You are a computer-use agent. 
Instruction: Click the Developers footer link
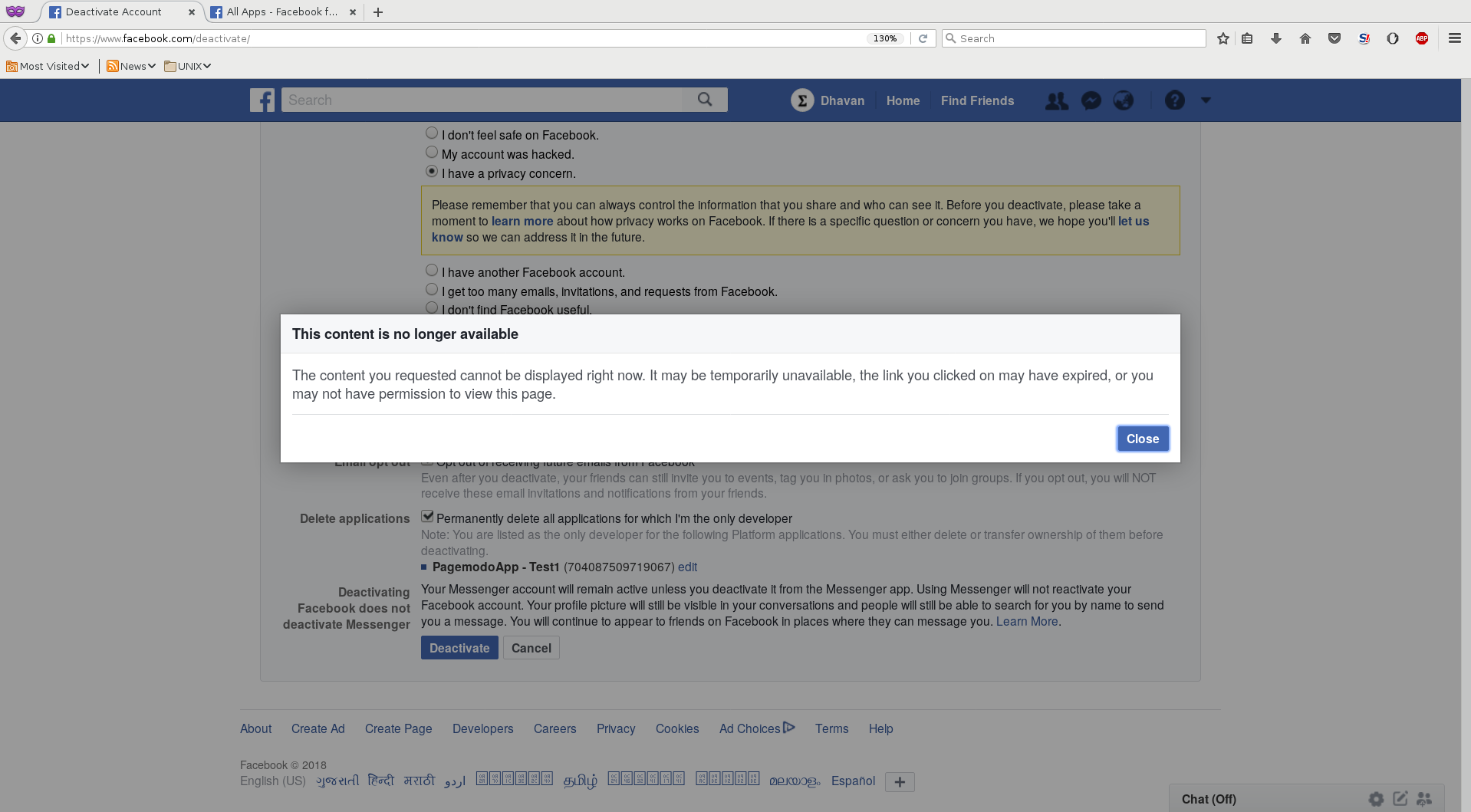(x=483, y=728)
